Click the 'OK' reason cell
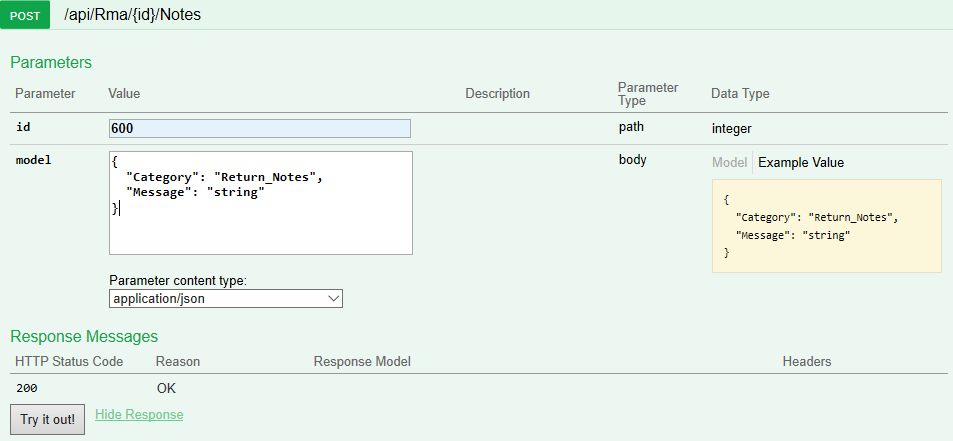 click(166, 388)
